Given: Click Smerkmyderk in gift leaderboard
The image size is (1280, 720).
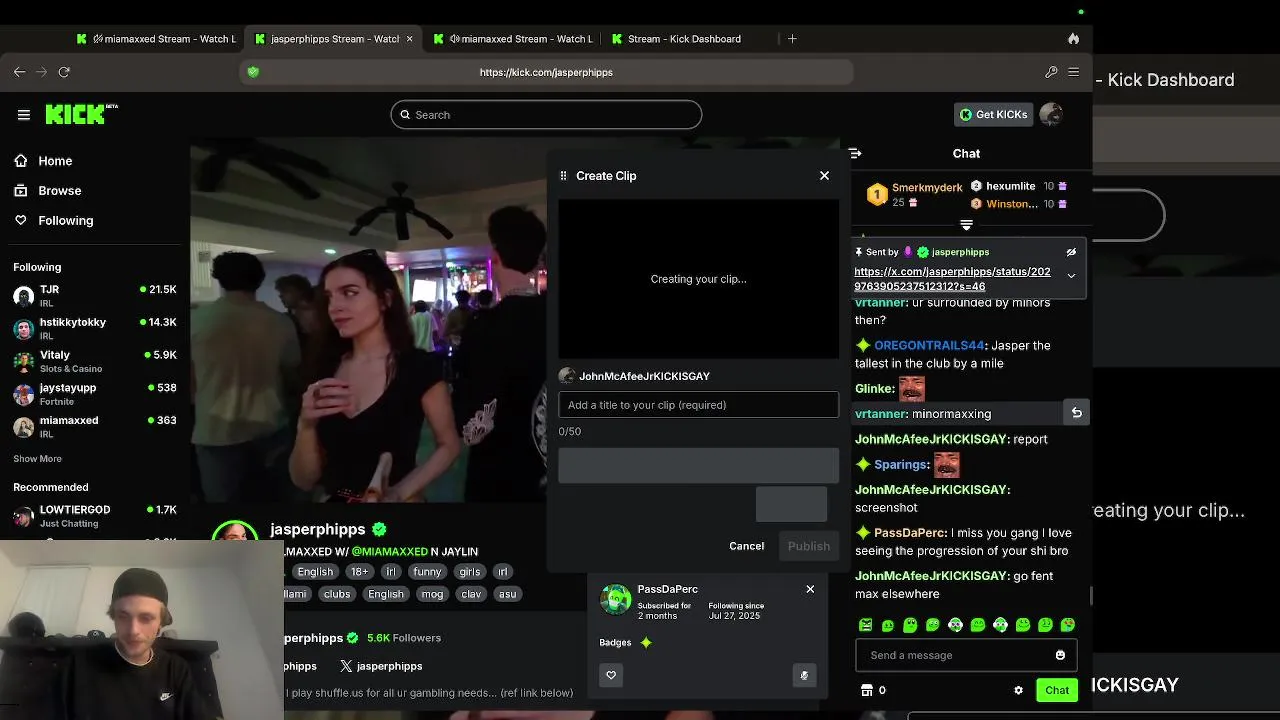Looking at the screenshot, I should [x=927, y=188].
